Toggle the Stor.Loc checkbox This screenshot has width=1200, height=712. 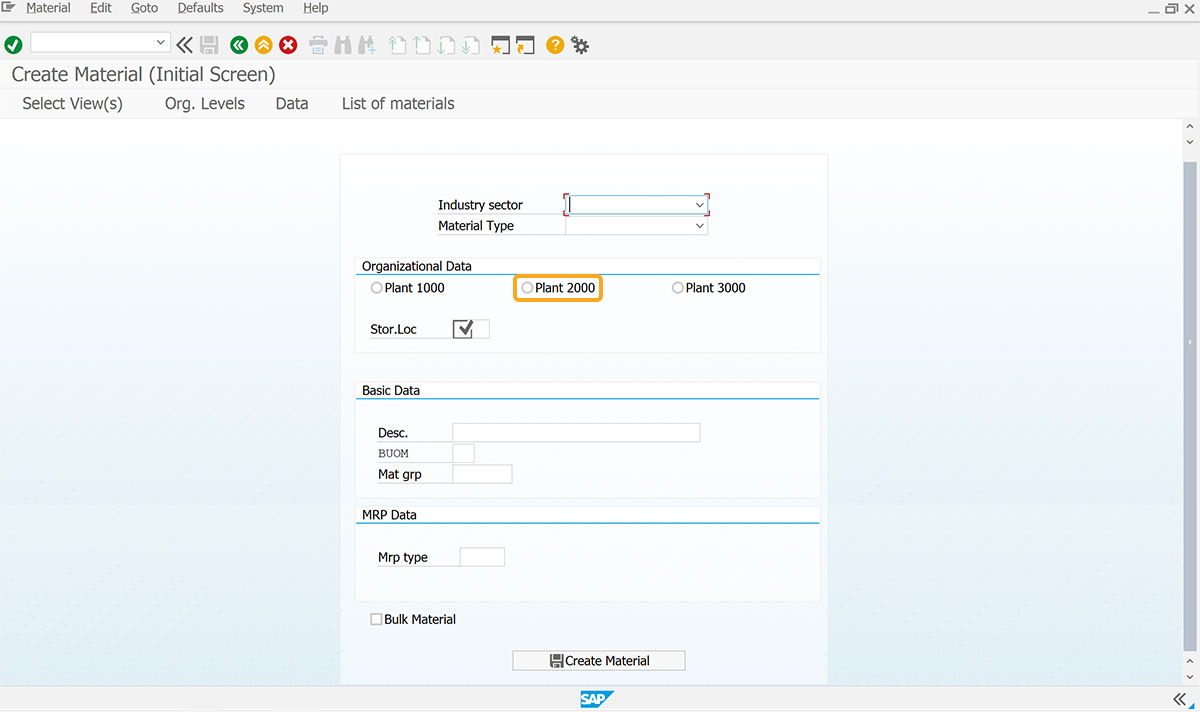tap(463, 329)
